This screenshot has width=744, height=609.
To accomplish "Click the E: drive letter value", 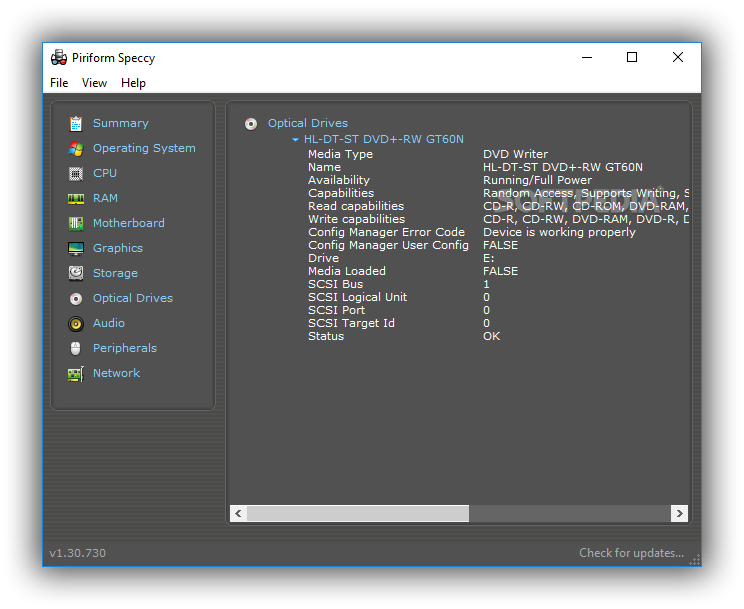I will click(x=489, y=258).
